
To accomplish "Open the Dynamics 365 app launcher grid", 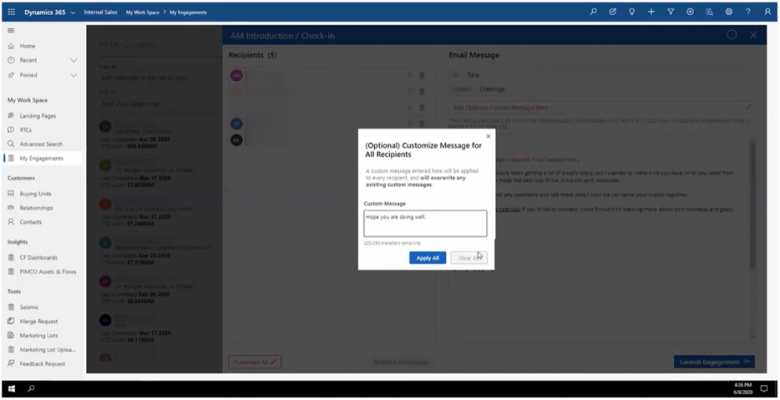I will (x=10, y=11).
